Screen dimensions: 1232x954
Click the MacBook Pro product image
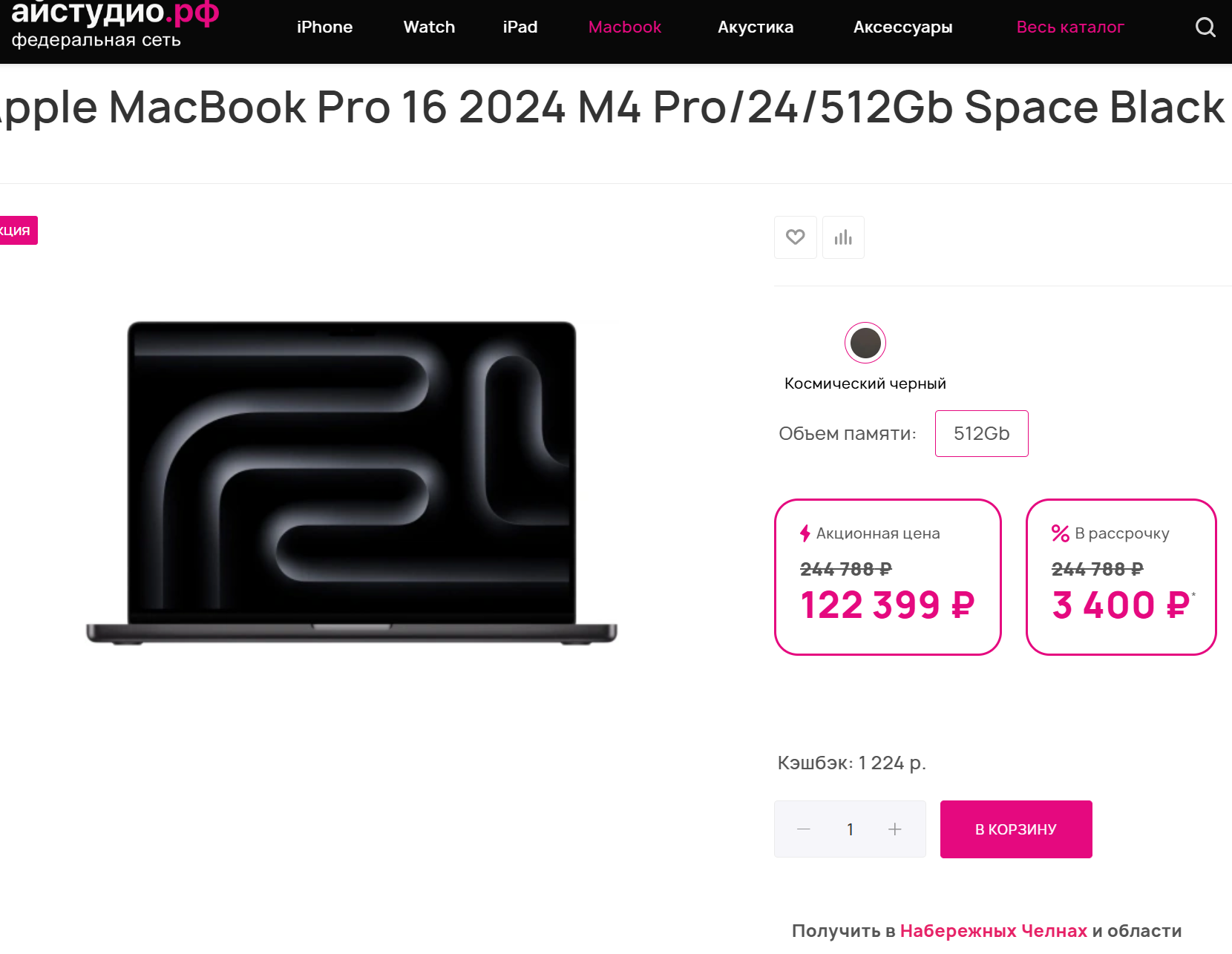pyautogui.click(x=352, y=482)
